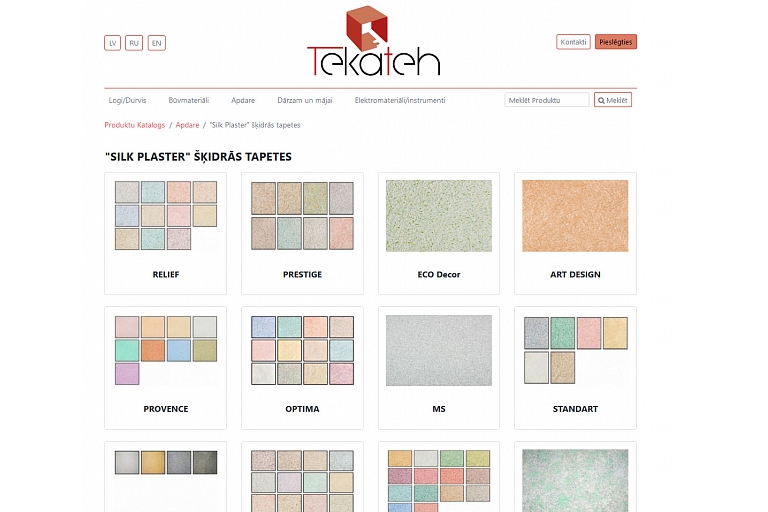
Task: Open the ECO Decor texture image
Action: [x=439, y=216]
